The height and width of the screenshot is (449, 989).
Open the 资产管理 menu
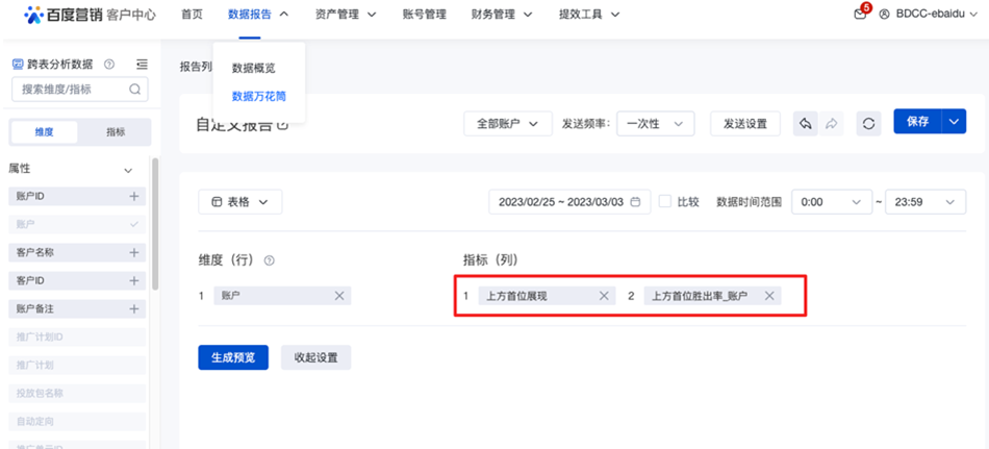click(x=345, y=14)
